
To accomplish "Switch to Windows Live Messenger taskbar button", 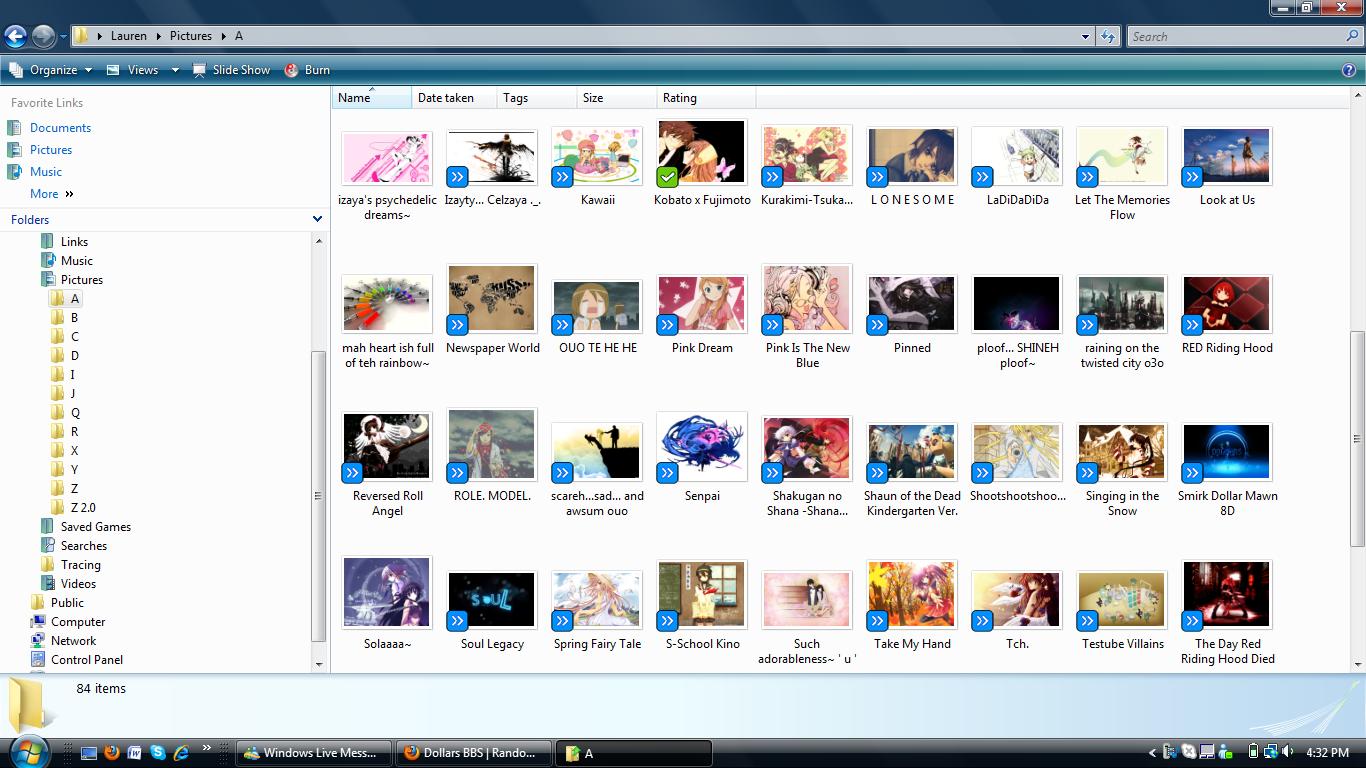I will tap(312, 753).
